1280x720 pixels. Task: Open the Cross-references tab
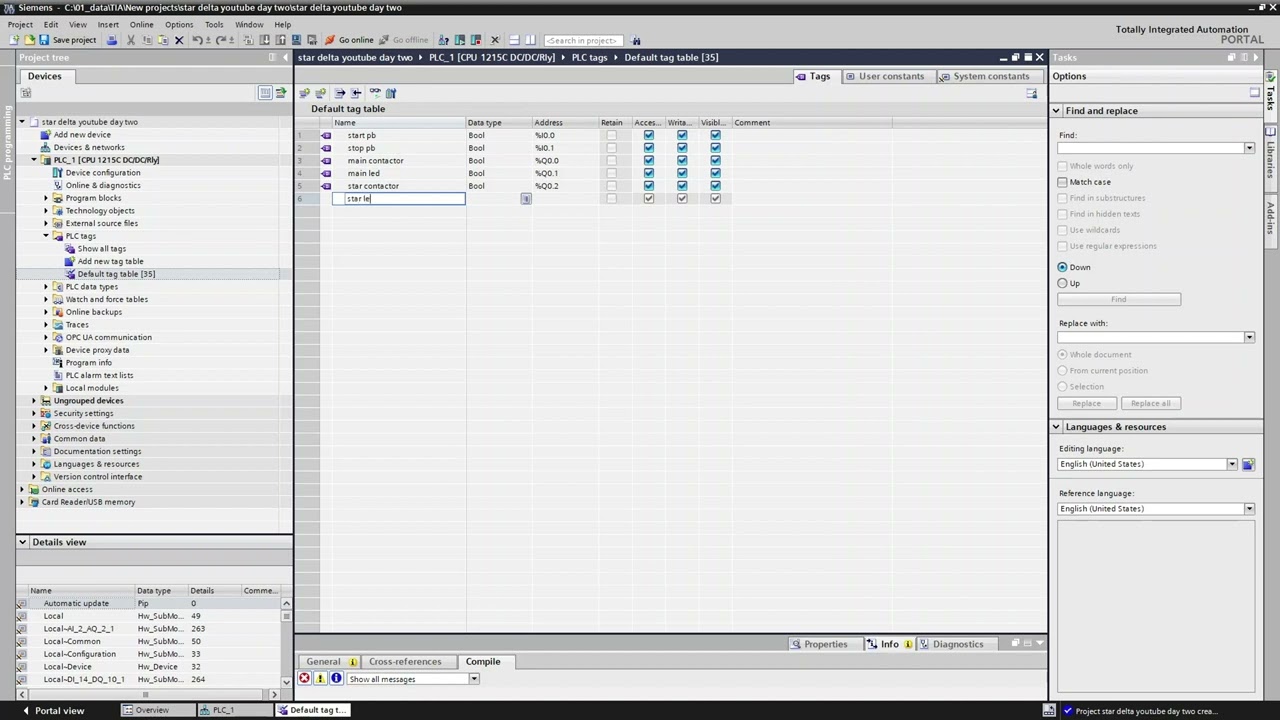[404, 661]
